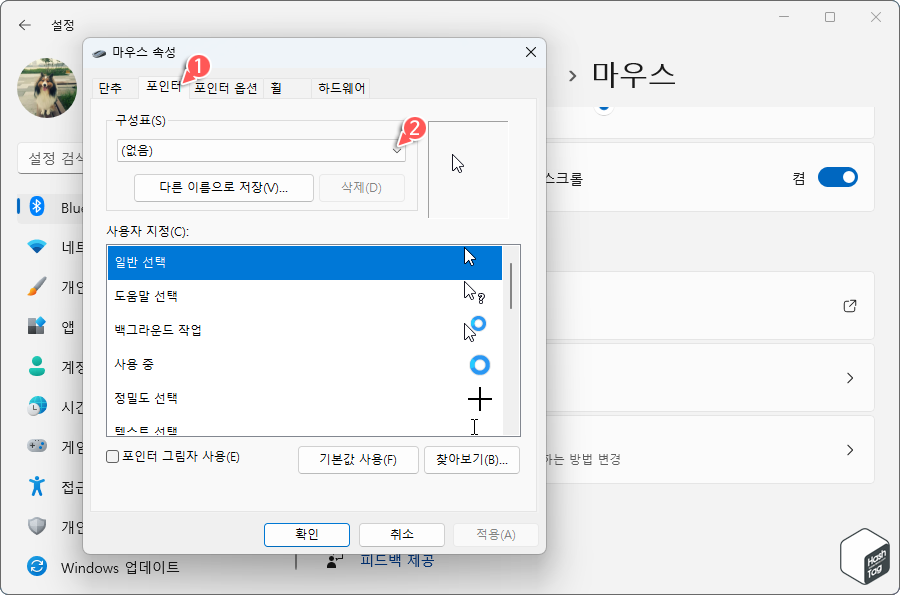Switch to the 하드웨어 tab
This screenshot has height=595, width=900.
coord(340,88)
